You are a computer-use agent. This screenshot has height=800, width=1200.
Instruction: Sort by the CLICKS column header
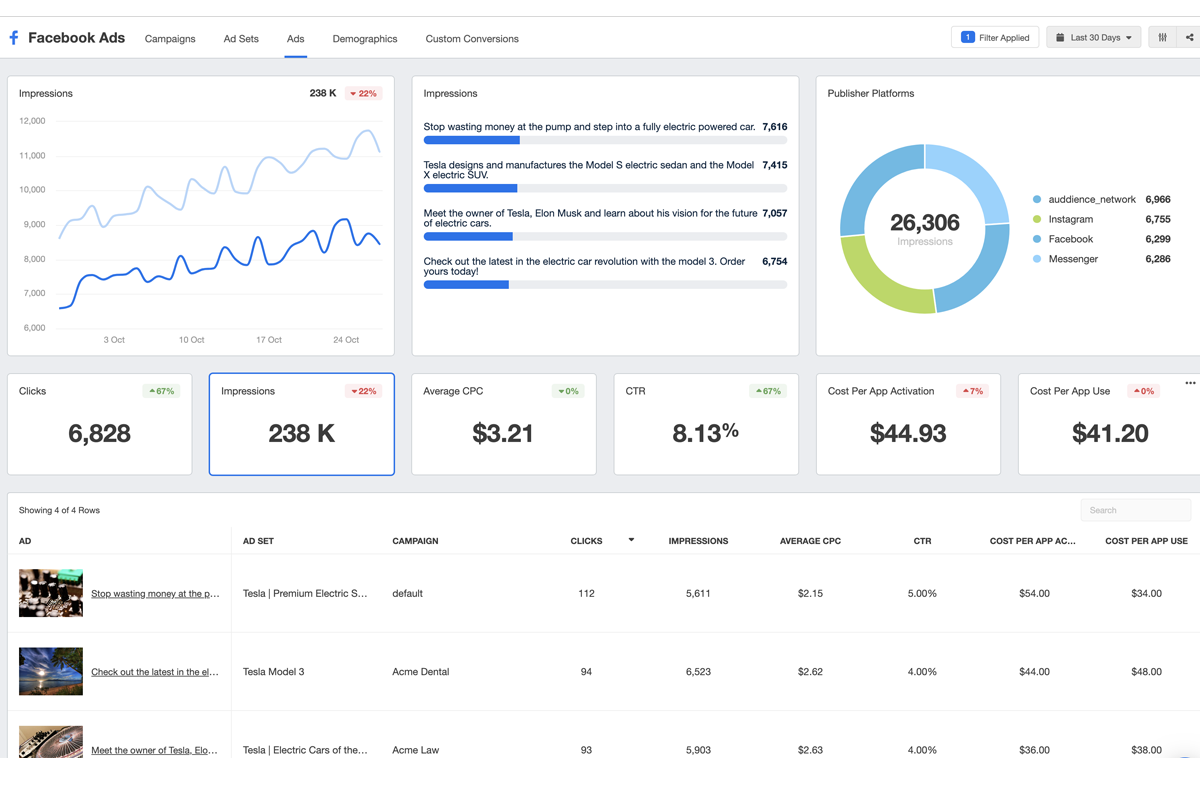tap(586, 541)
